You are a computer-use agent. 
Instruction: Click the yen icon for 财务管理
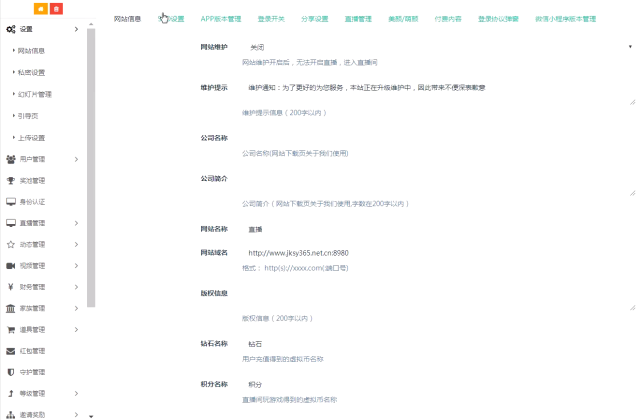(x=11, y=287)
